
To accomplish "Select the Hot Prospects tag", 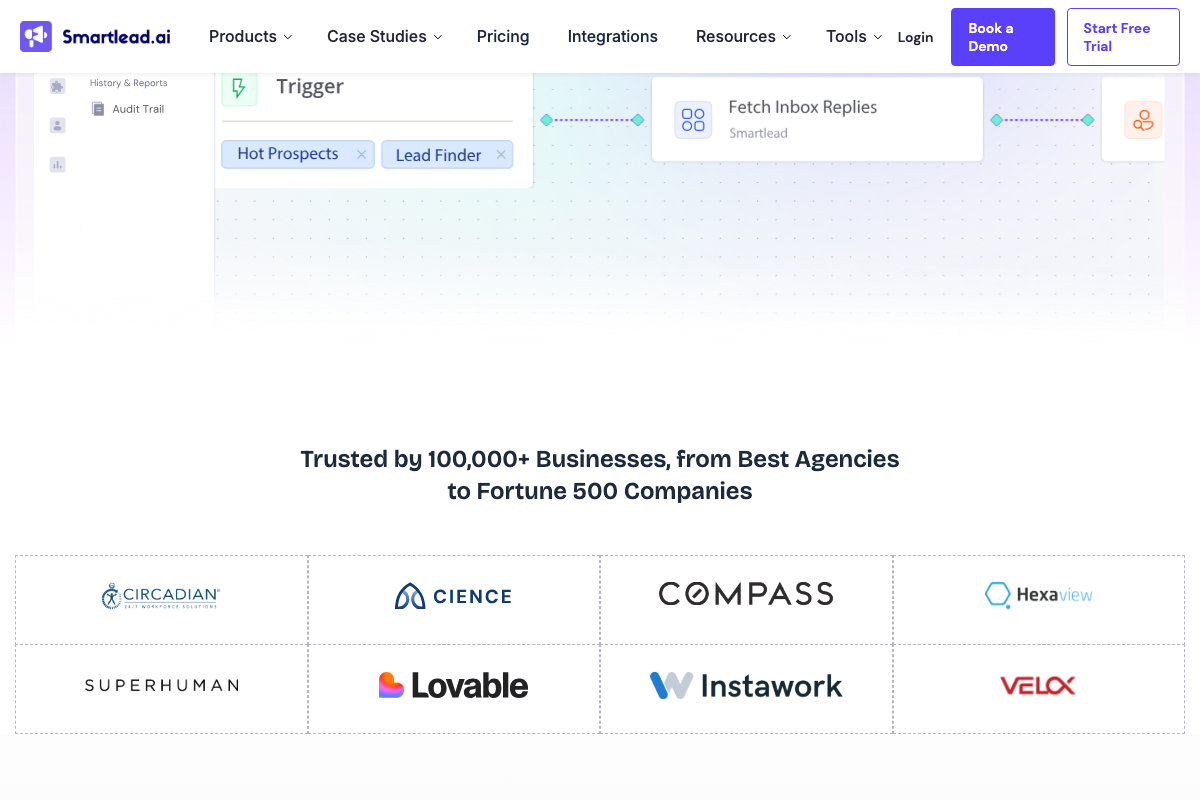I will (298, 154).
